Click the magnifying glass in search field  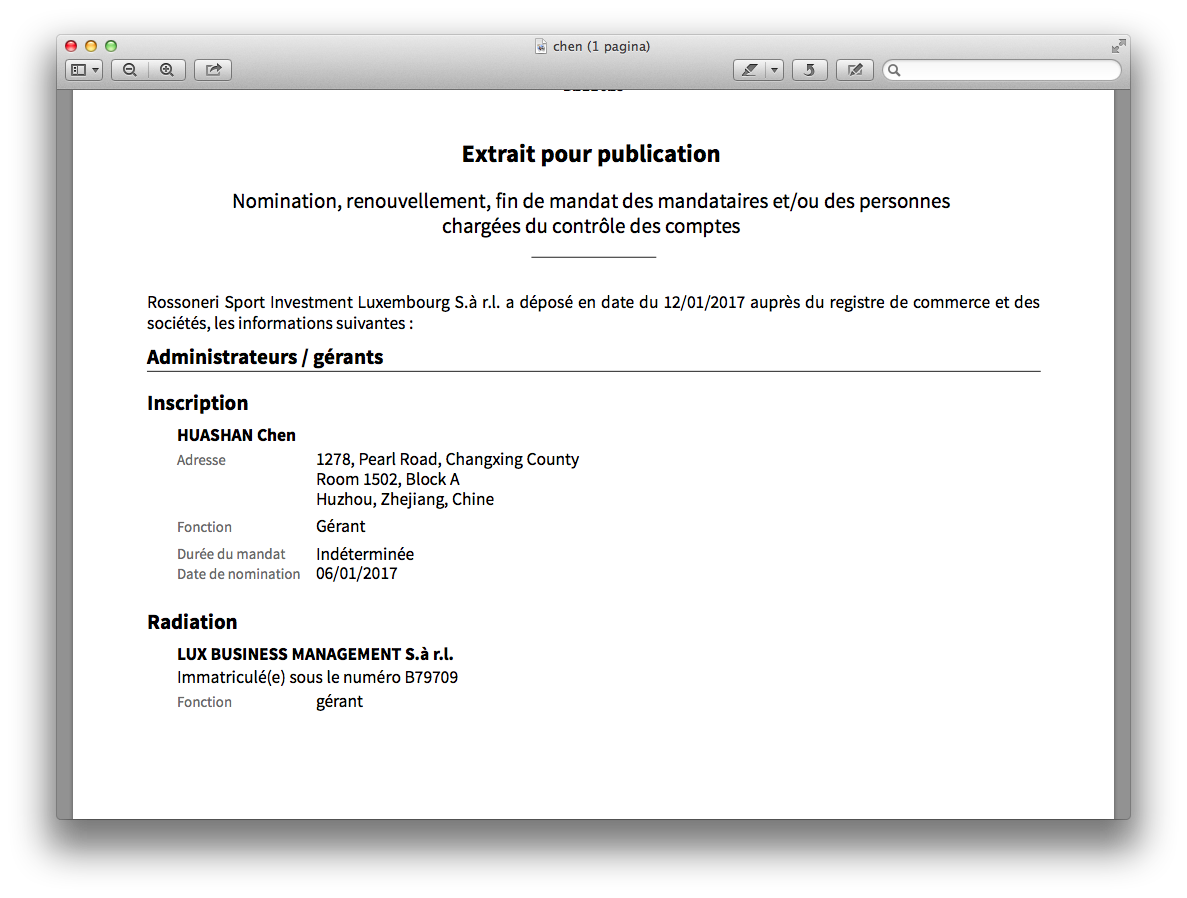pyautogui.click(x=895, y=70)
